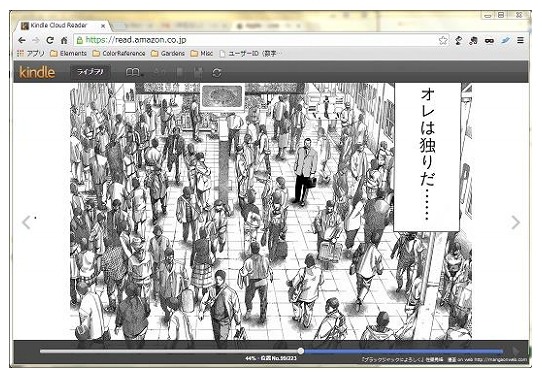Click the 44% location text in footer
This screenshot has height=379, width=542.
click(271, 358)
